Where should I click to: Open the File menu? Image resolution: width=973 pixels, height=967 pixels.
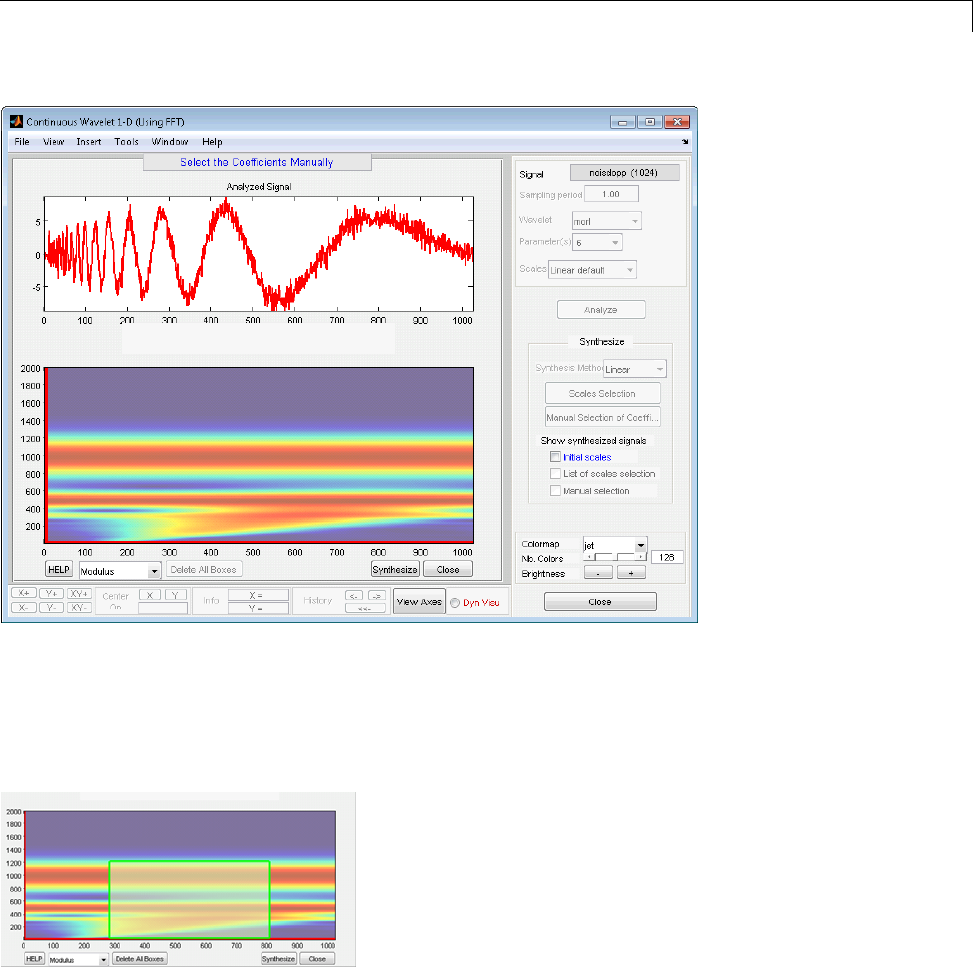[x=22, y=142]
